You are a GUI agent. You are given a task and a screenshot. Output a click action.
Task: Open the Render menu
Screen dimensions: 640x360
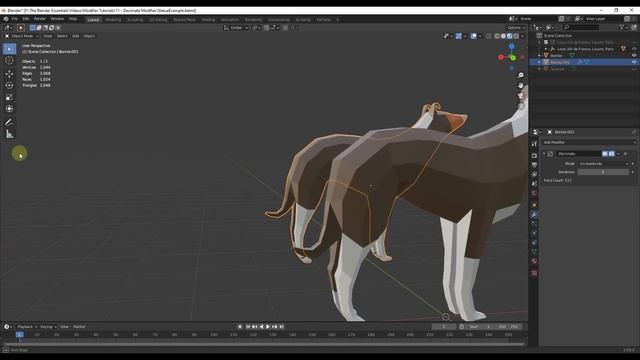pos(40,19)
